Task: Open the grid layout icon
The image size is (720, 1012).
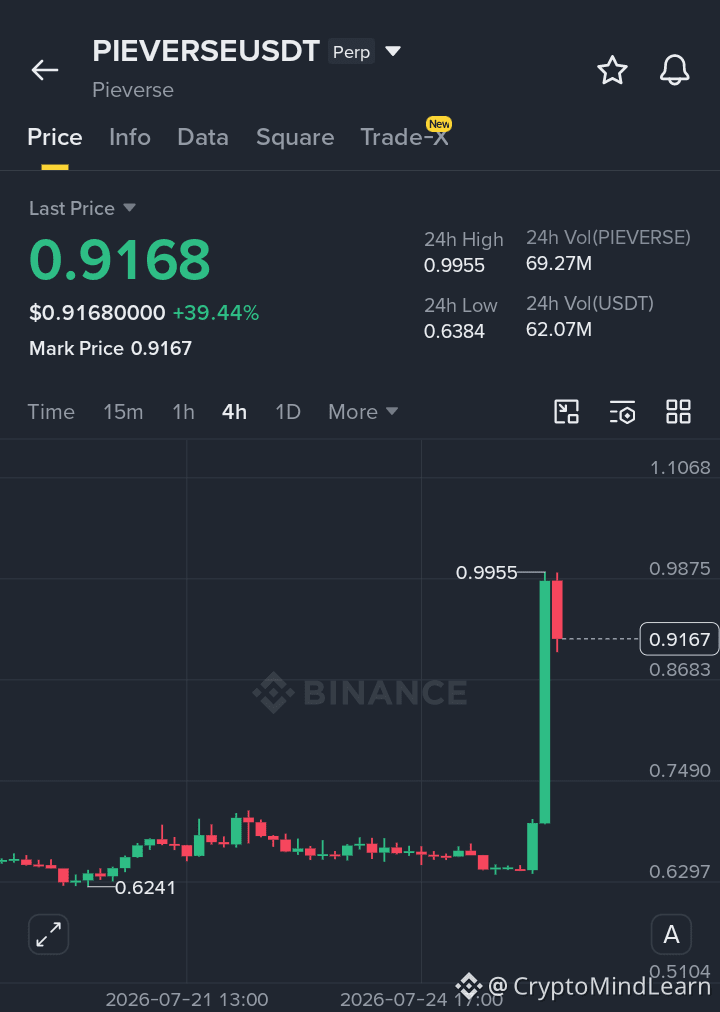Action: tap(678, 412)
